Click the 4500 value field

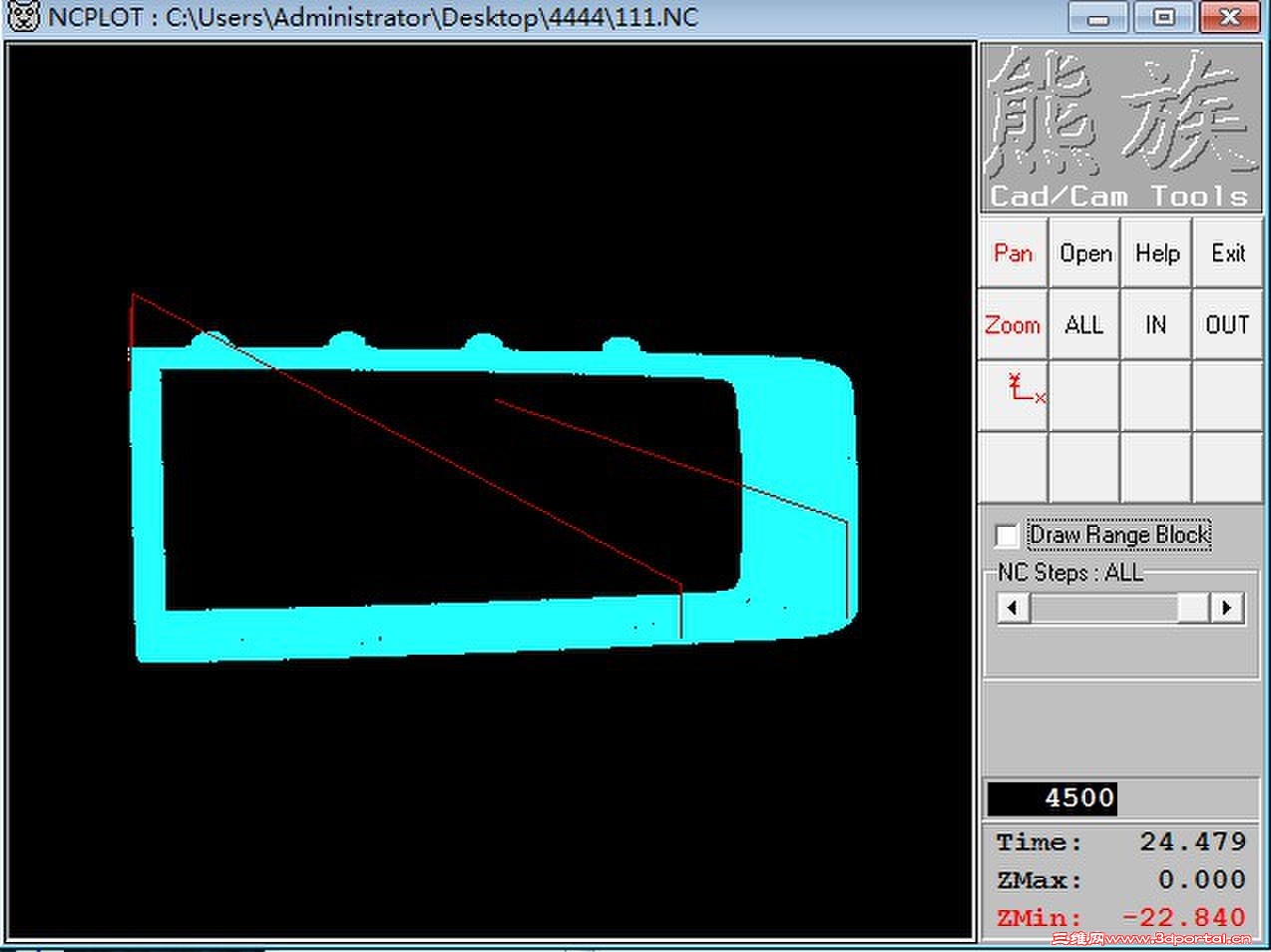click(1053, 798)
